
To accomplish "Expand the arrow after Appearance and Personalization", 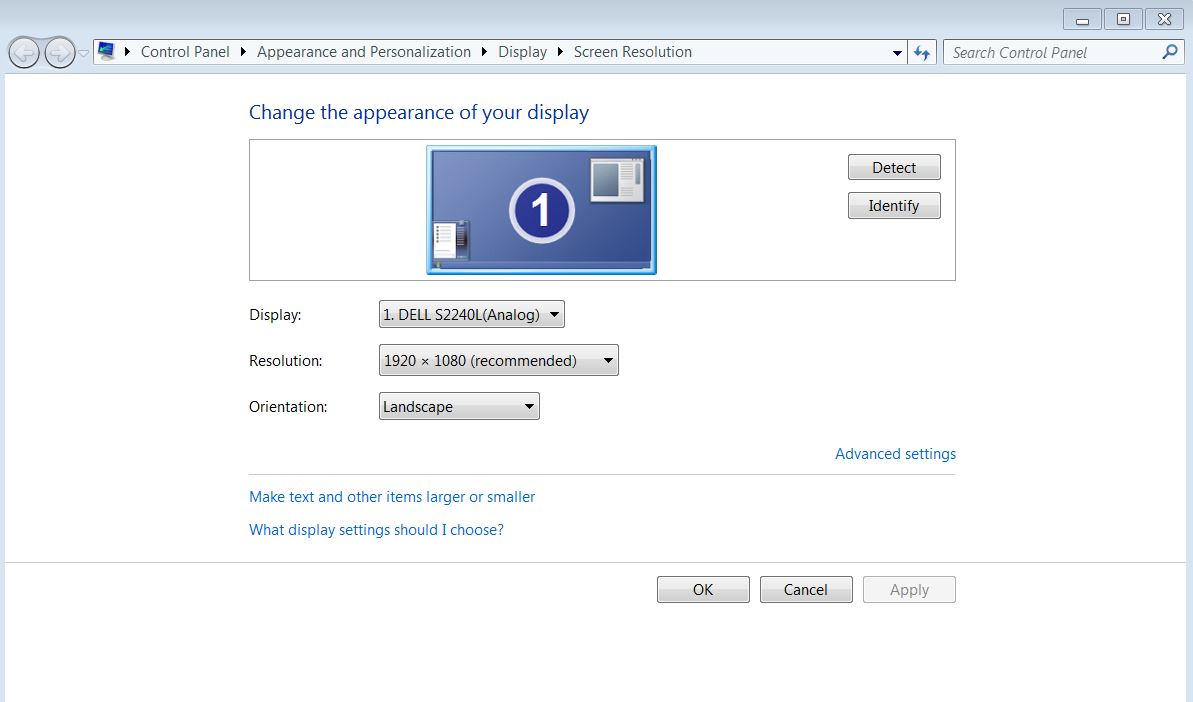I will coord(484,52).
